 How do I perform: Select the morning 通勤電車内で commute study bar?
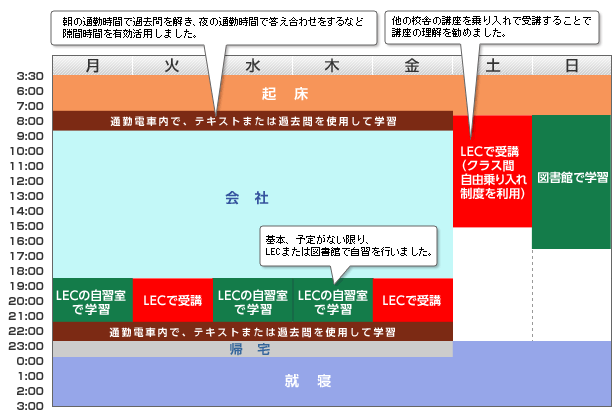point(253,121)
